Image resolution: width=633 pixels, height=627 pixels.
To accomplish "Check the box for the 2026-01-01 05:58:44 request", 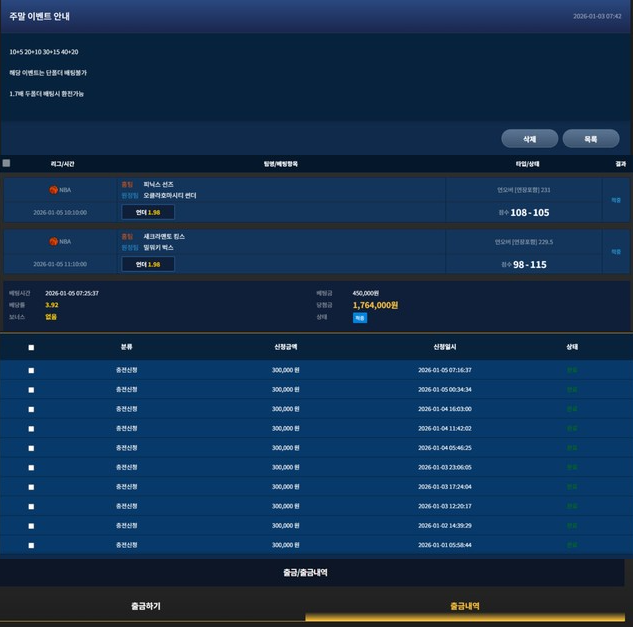I will pyautogui.click(x=31, y=545).
